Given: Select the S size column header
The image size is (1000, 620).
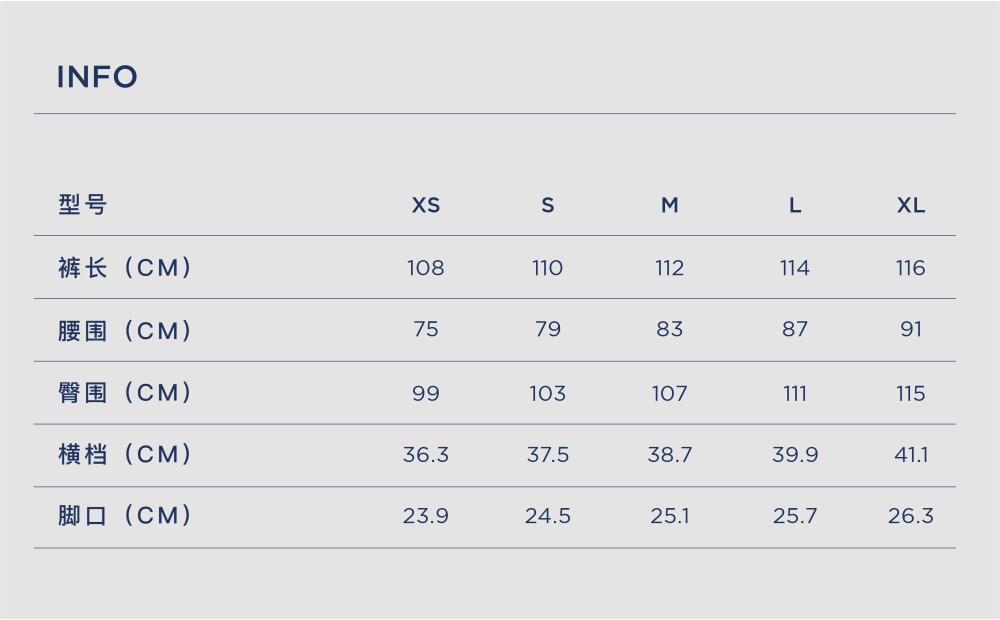Looking at the screenshot, I should pyautogui.click(x=547, y=205).
